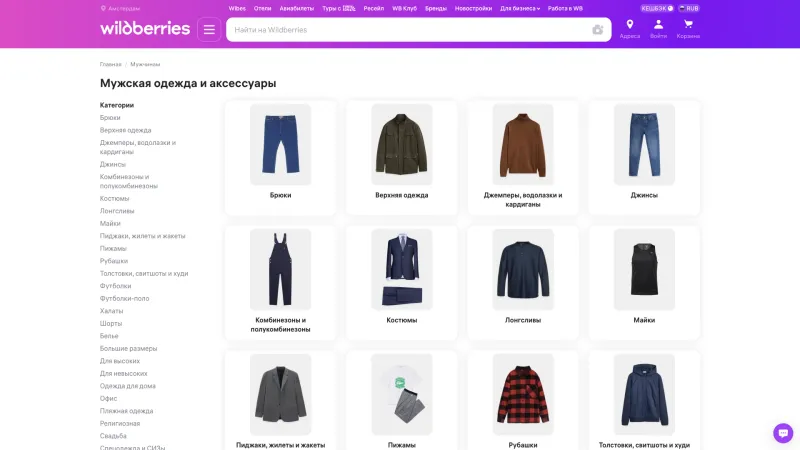Click the Амстердам location indicator
The image size is (800, 450).
coord(120,8)
